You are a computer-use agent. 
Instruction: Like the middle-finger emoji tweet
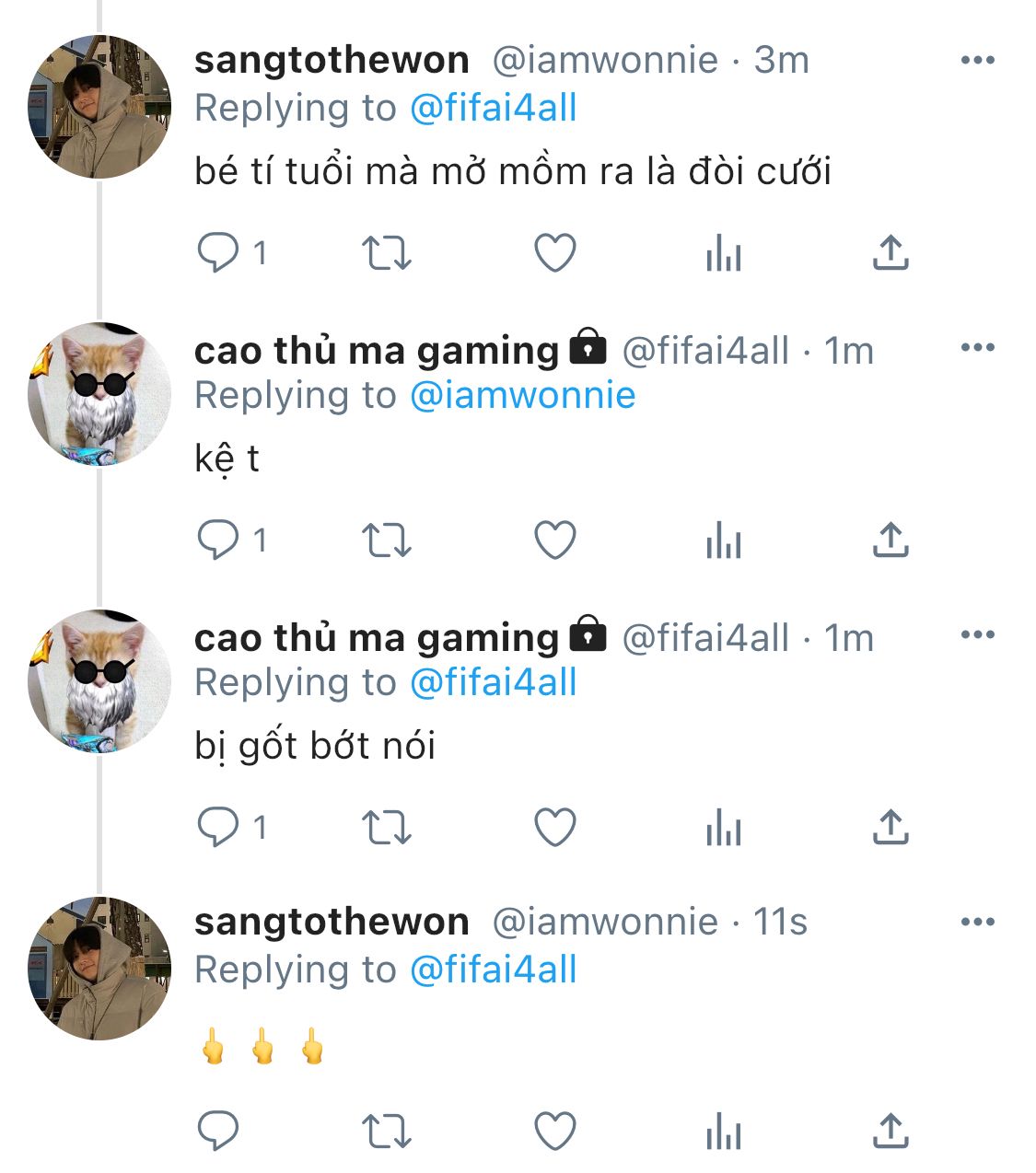pos(555,1131)
